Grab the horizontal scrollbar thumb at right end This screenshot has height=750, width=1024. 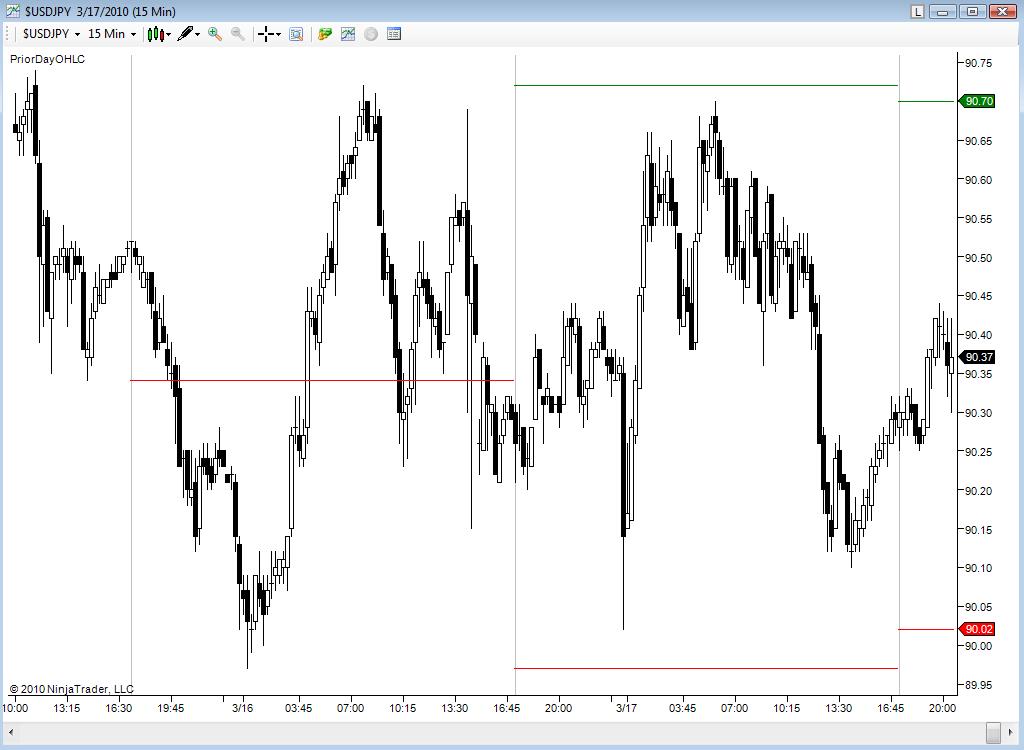pos(993,732)
